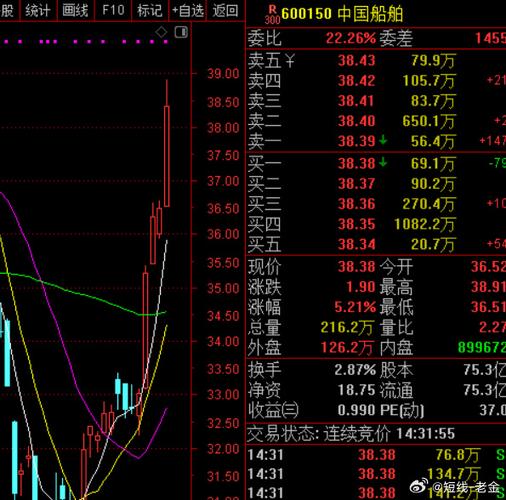The width and height of the screenshot is (506, 500).
Task: Select 买二 price 38.37
Action: tap(356, 184)
